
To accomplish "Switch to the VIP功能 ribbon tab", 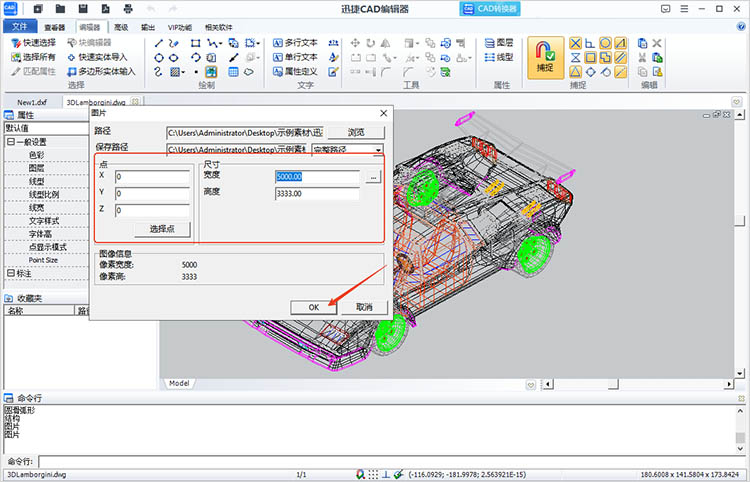I will point(180,27).
